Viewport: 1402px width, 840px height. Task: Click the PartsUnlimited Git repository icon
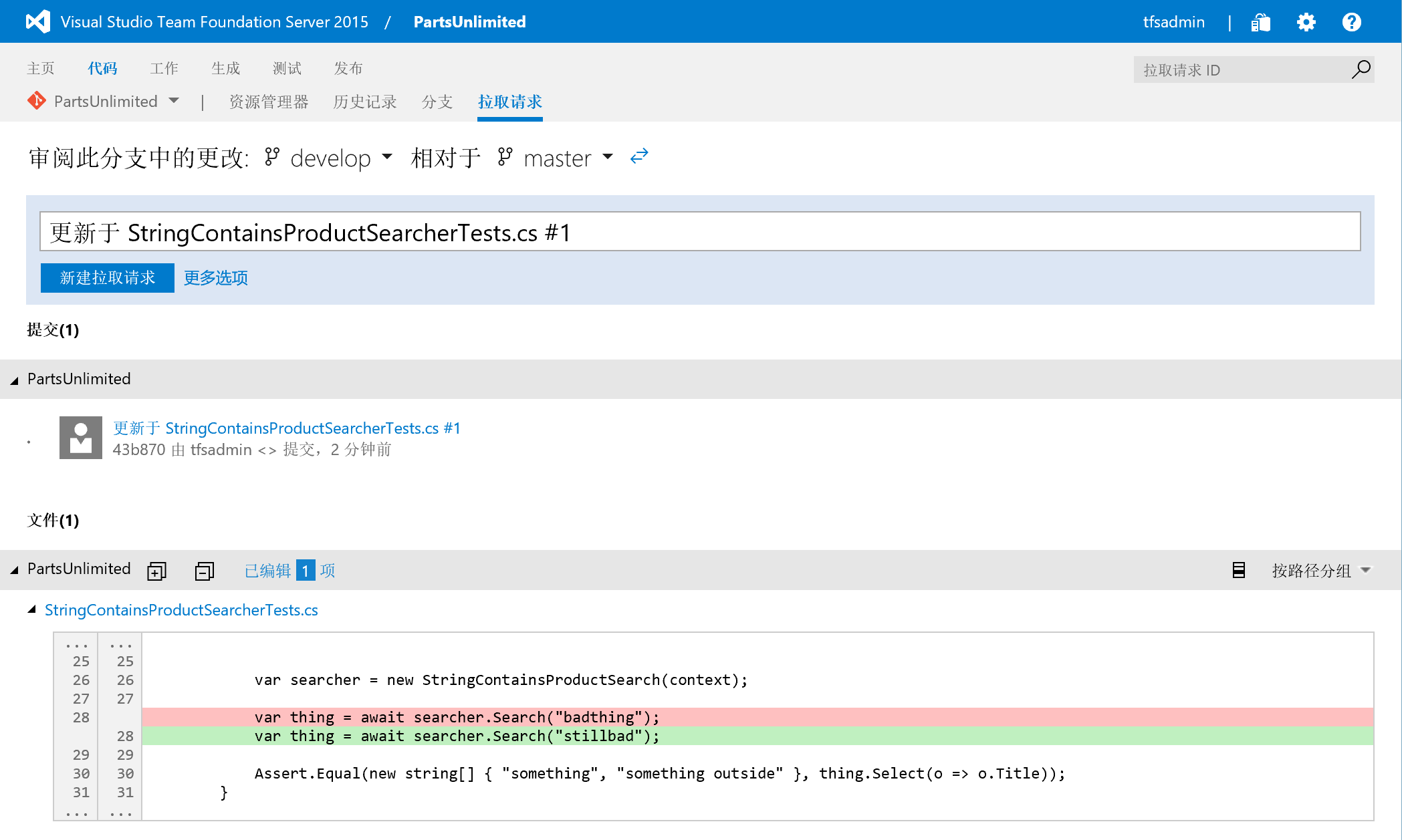point(36,101)
